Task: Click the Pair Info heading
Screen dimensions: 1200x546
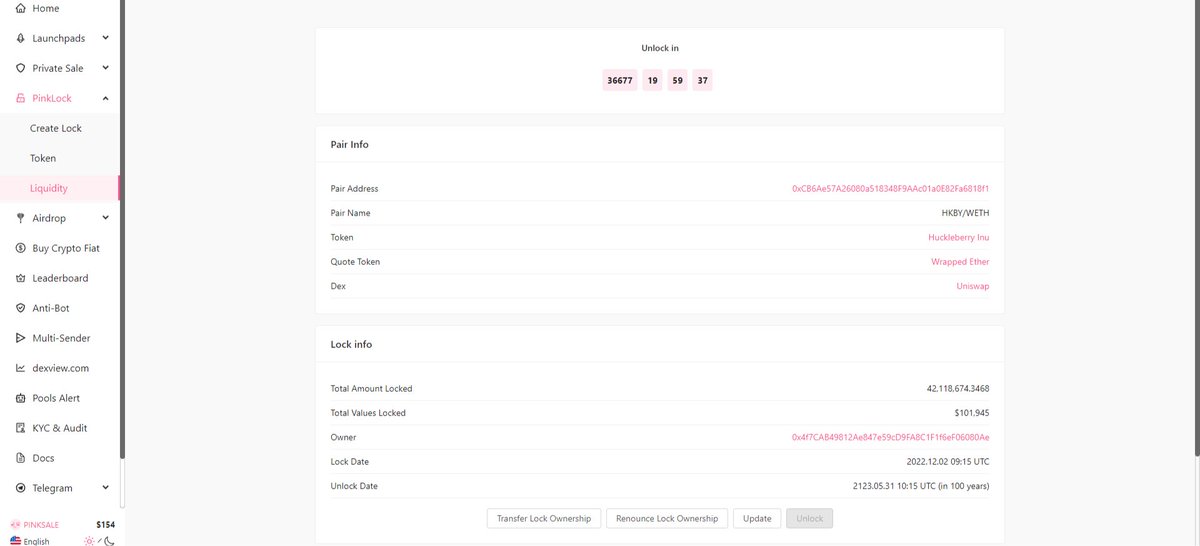Action: 350,144
